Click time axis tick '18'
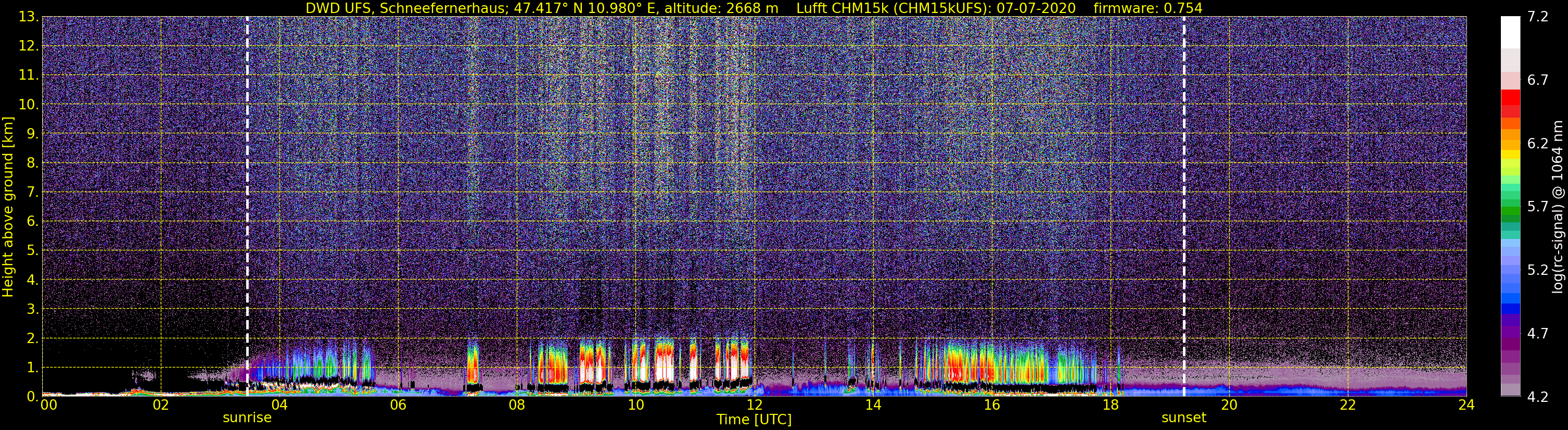The height and width of the screenshot is (430, 1568). (x=1110, y=405)
